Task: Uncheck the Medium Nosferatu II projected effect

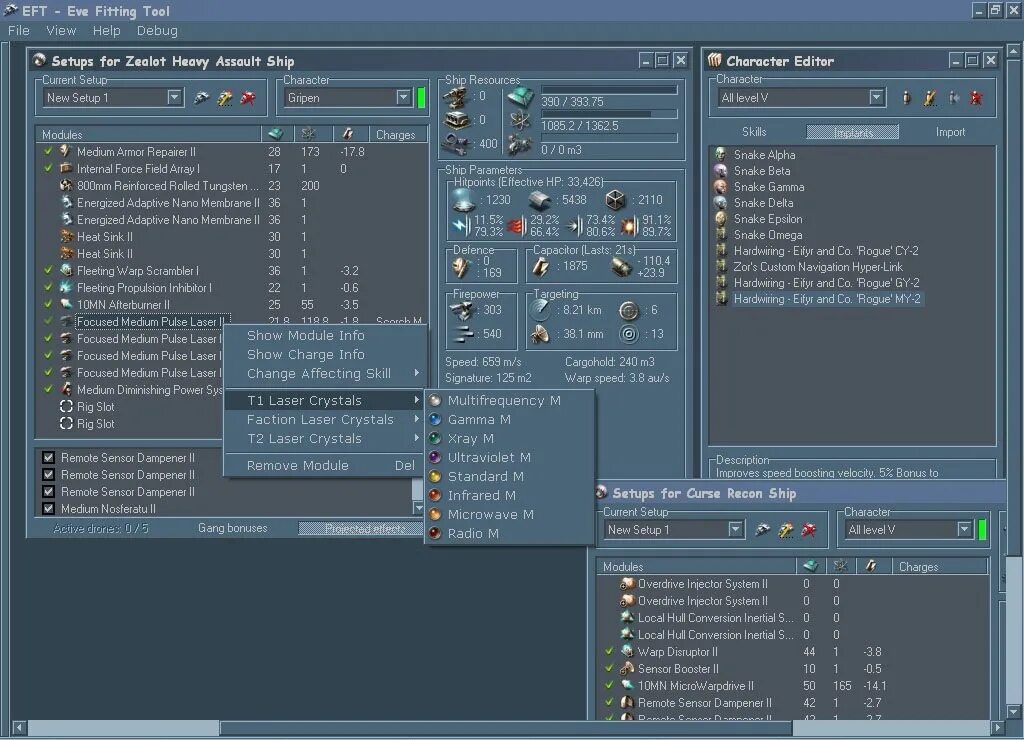Action: pyautogui.click(x=48, y=509)
